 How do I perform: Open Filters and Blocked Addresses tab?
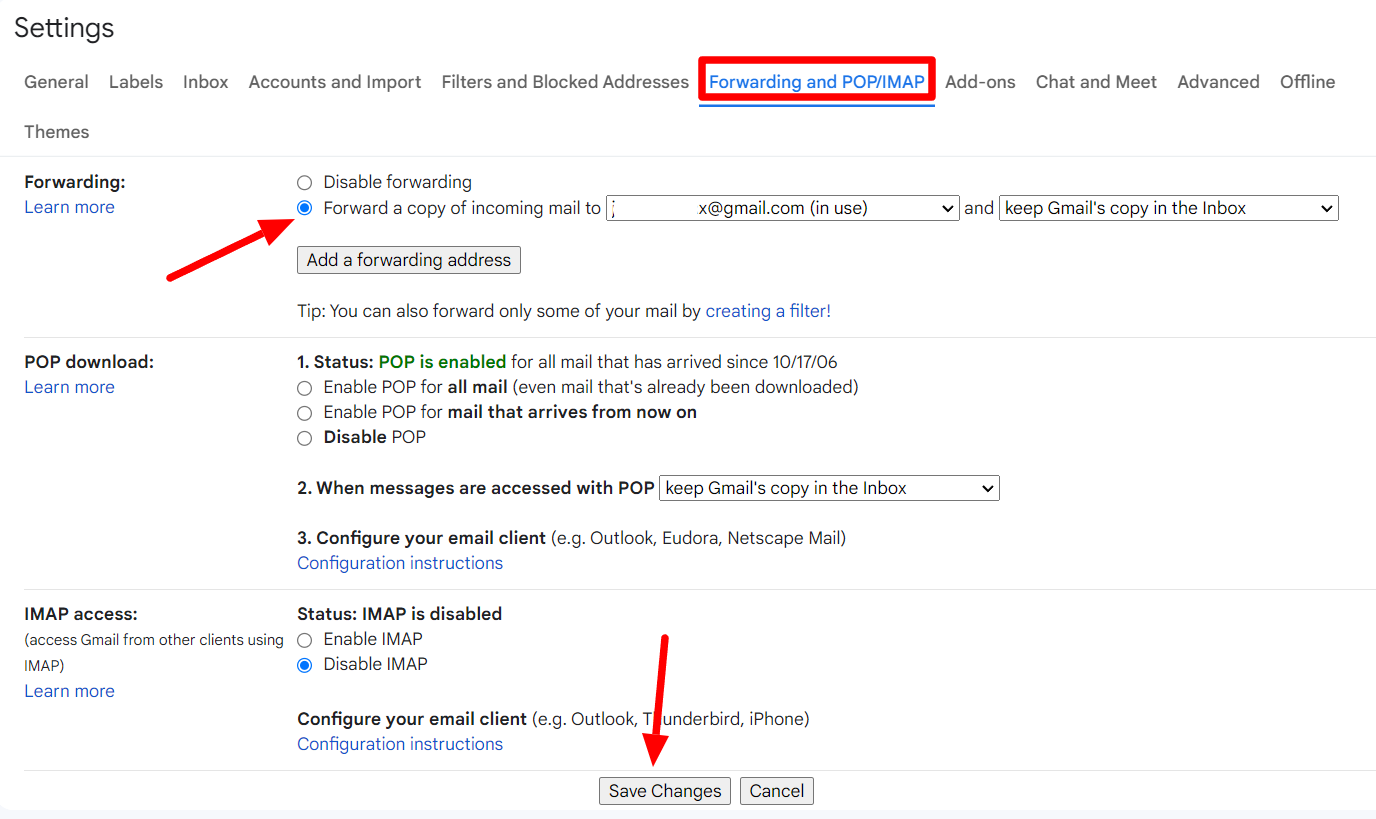(565, 82)
